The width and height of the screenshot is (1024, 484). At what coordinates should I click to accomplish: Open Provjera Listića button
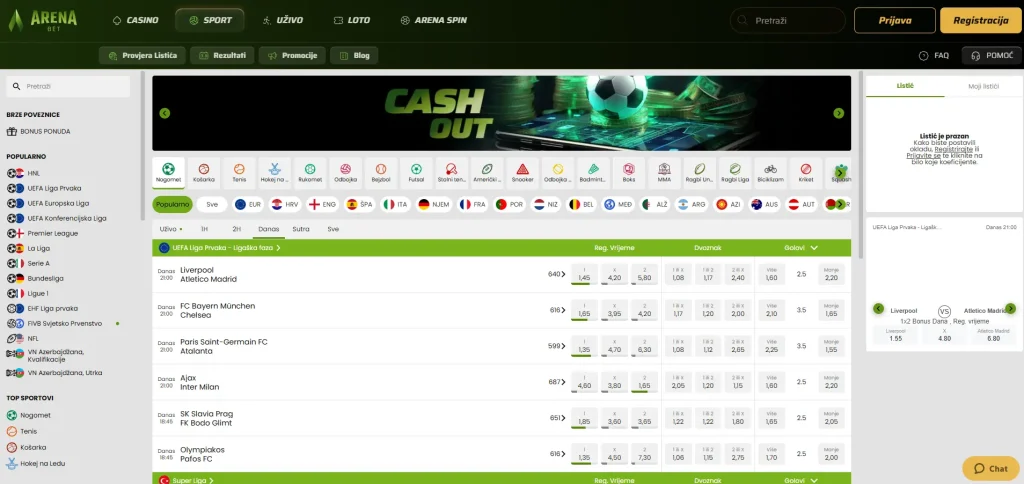click(x=142, y=56)
